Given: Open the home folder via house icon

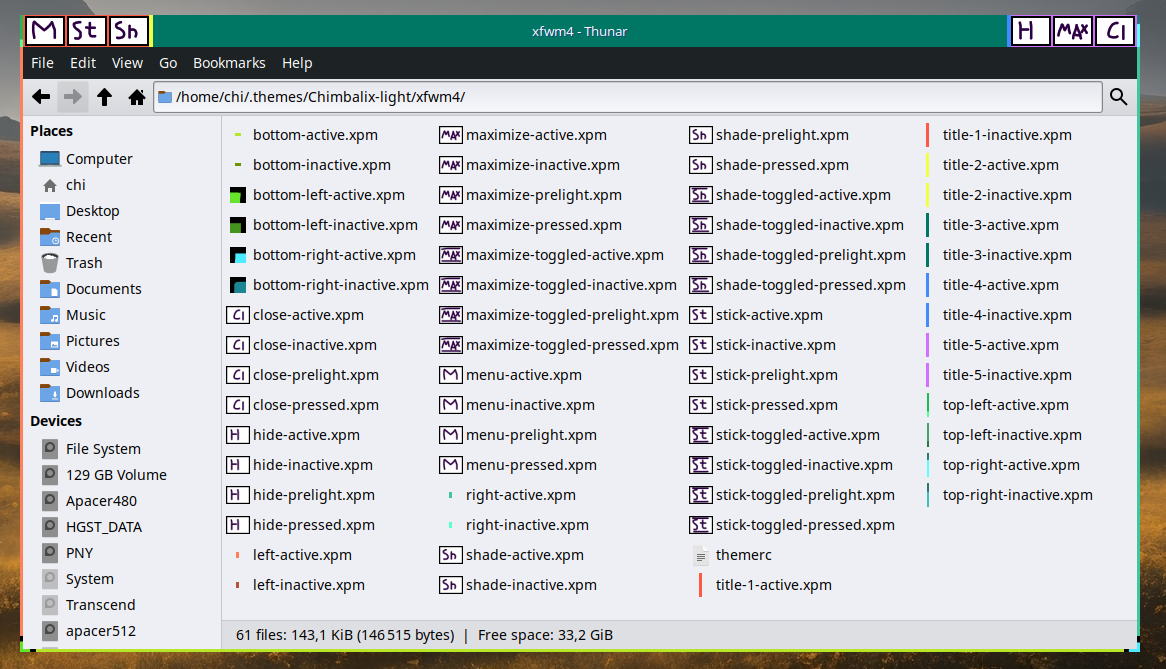Looking at the screenshot, I should (137, 97).
